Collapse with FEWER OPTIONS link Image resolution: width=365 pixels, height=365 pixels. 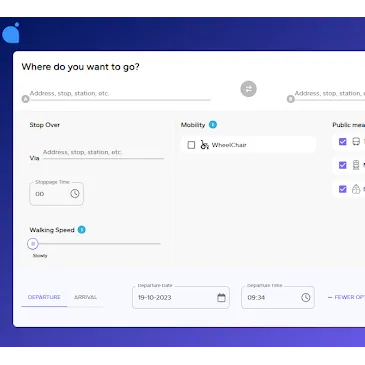coord(346,297)
